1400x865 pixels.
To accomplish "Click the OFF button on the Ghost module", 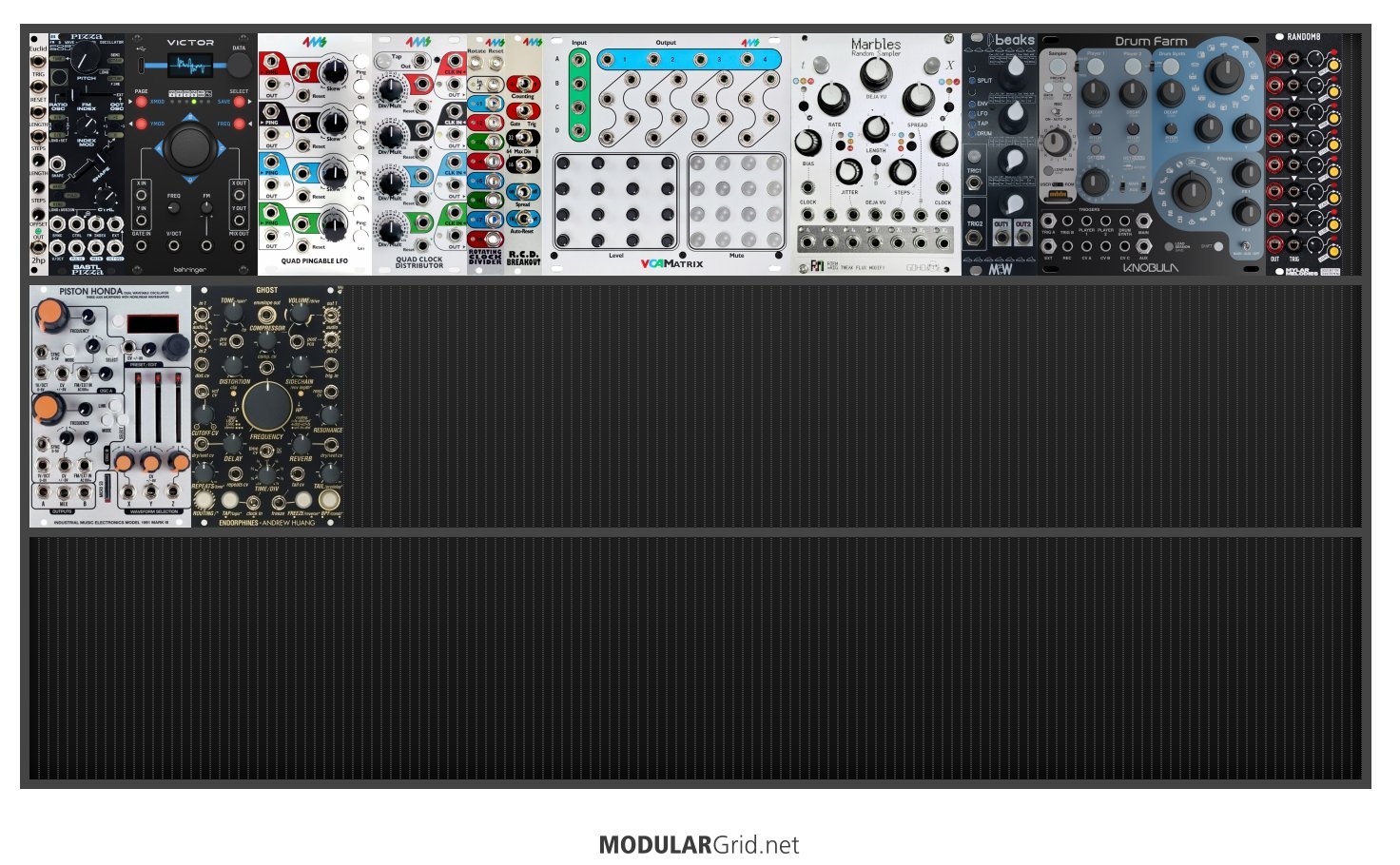I will (329, 500).
